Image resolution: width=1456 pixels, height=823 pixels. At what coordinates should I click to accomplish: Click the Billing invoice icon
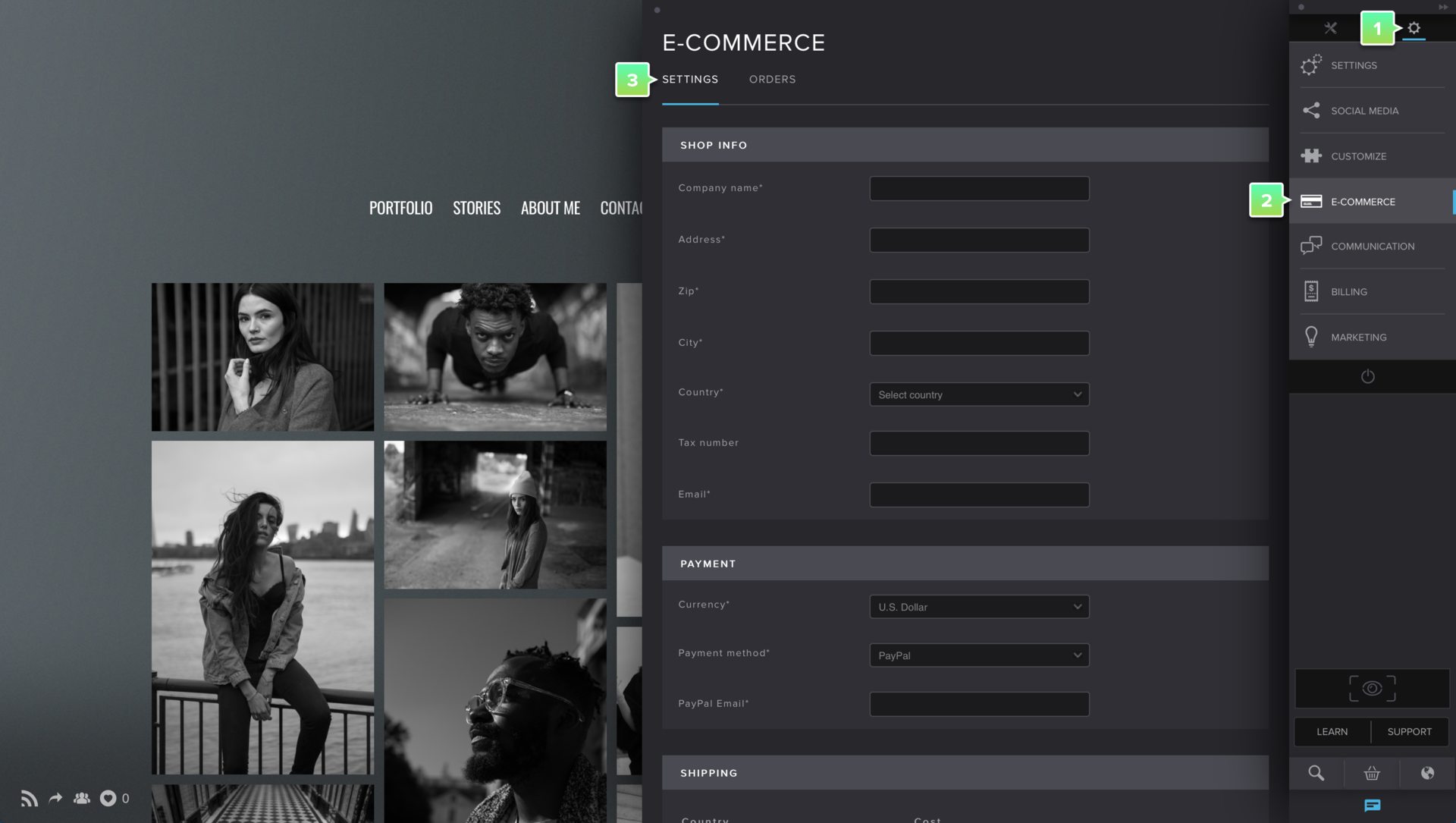[1311, 291]
